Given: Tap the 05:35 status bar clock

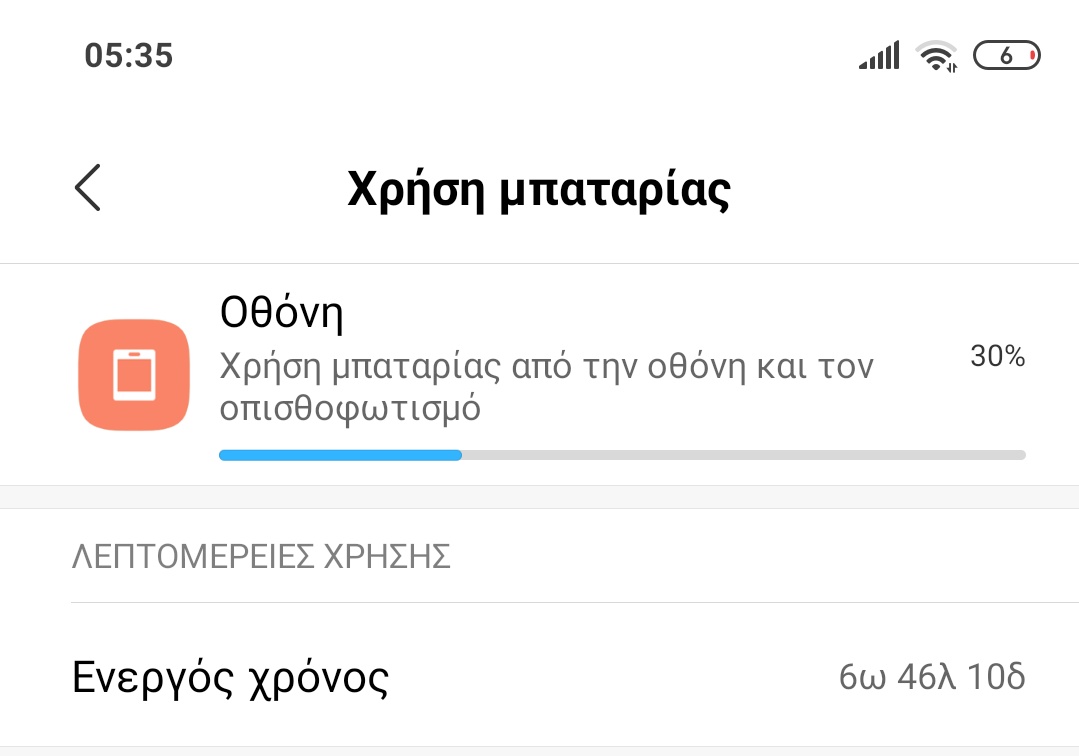Looking at the screenshot, I should click(x=129, y=56).
